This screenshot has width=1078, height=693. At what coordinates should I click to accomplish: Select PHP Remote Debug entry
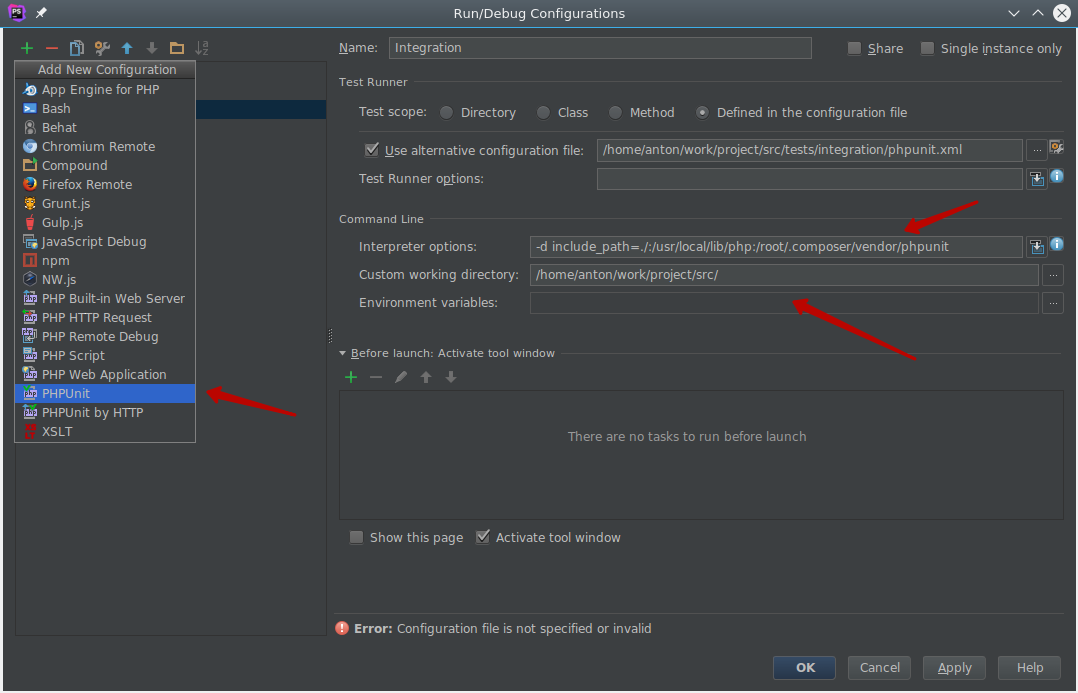(105, 337)
